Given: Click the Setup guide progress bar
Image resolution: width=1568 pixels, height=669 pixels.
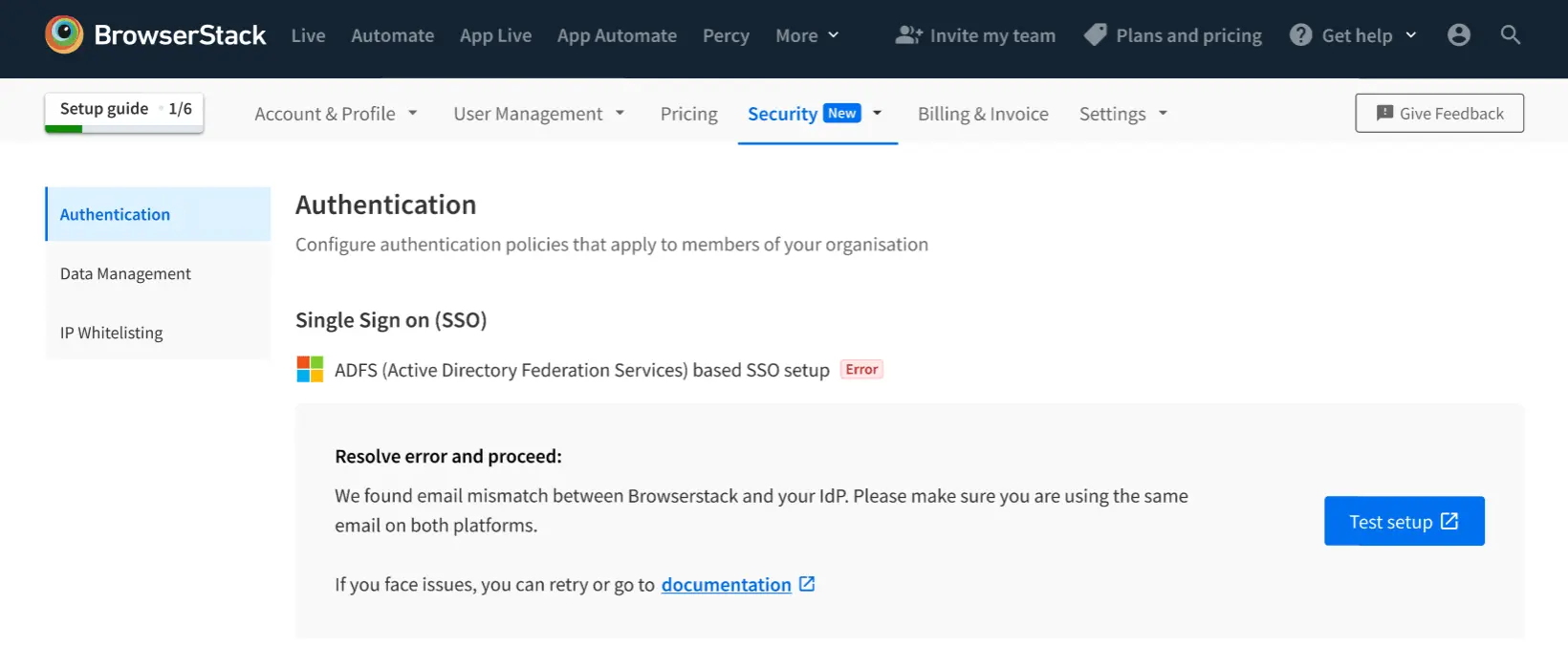Looking at the screenshot, I should click(x=123, y=128).
